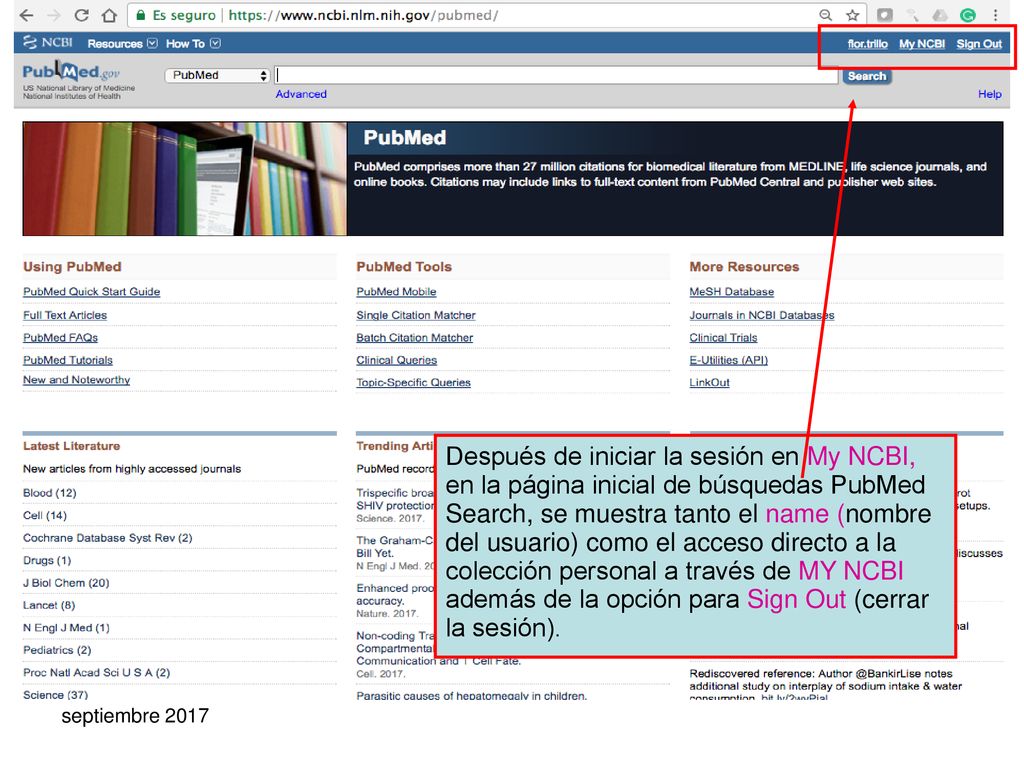
Task: Open Clinical Queries
Action: pos(396,360)
